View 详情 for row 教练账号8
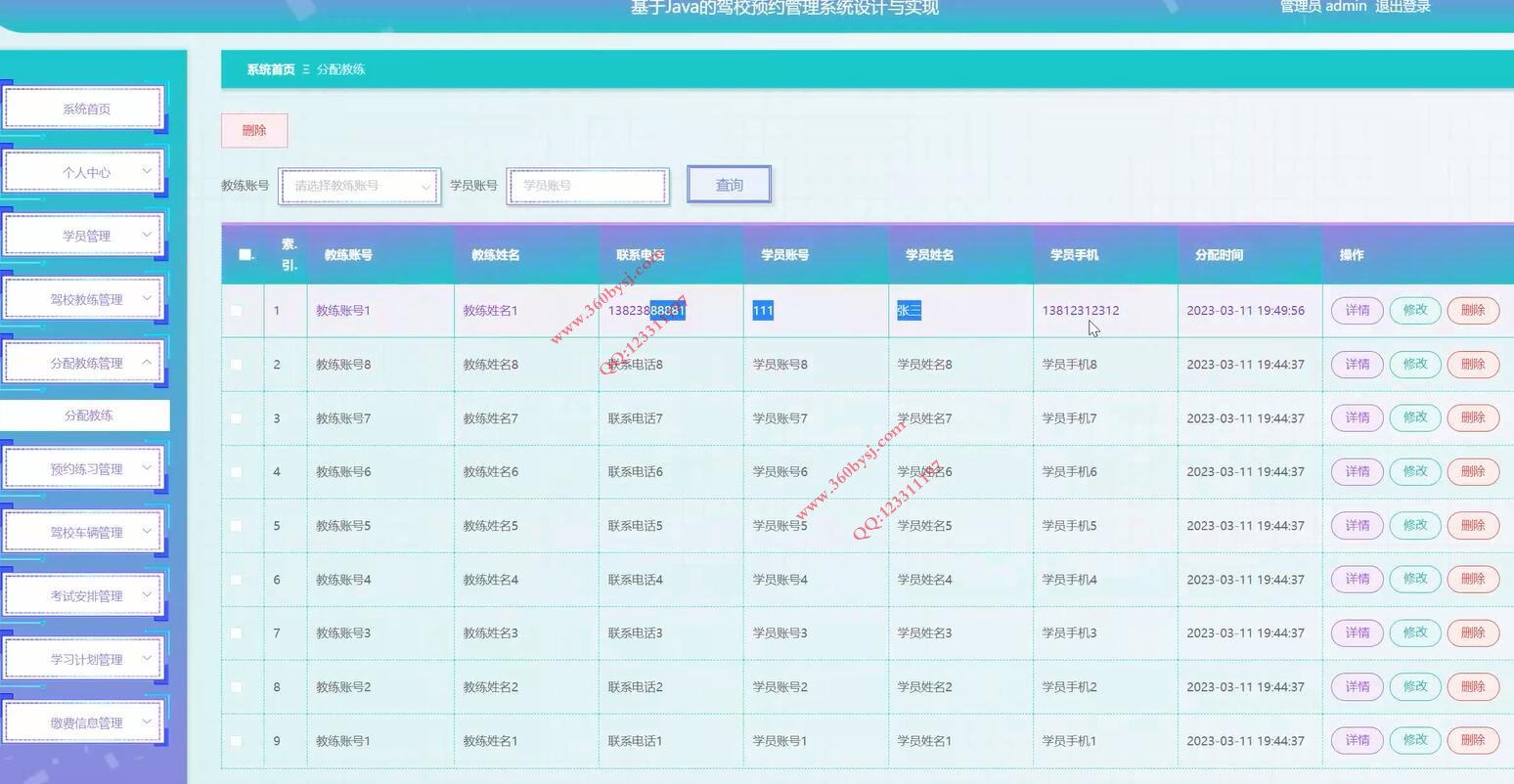The height and width of the screenshot is (784, 1514). 1358,365
